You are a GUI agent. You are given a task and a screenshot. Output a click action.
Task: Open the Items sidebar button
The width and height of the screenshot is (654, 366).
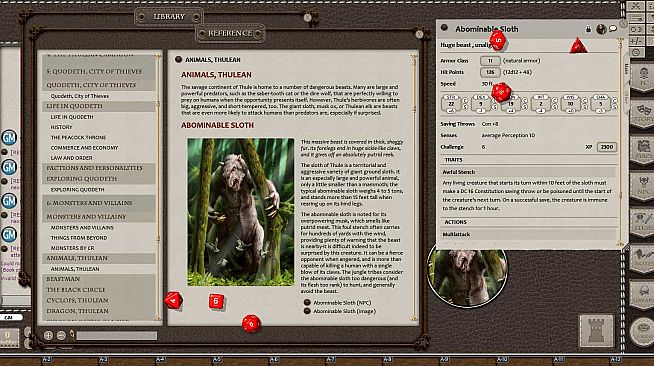tap(643, 222)
